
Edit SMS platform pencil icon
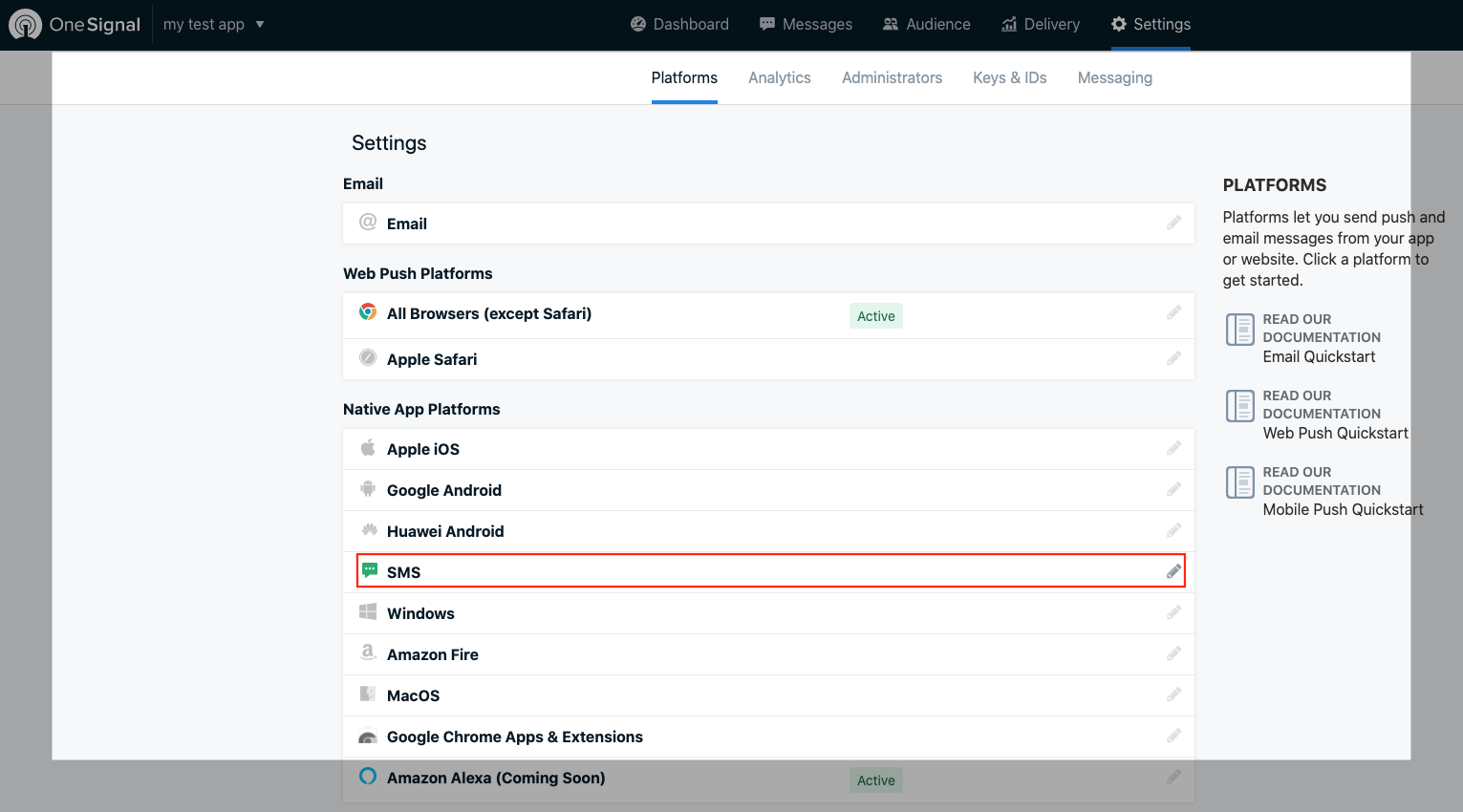(1173, 571)
